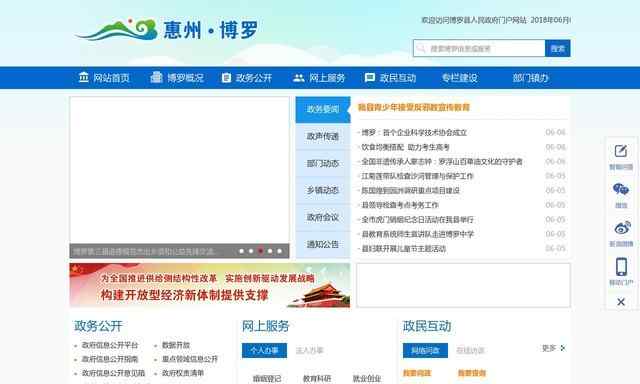Image resolution: width=640 pixels, height=384 pixels.
Task: Open news about 走进博罗中学
Action: [417, 234]
